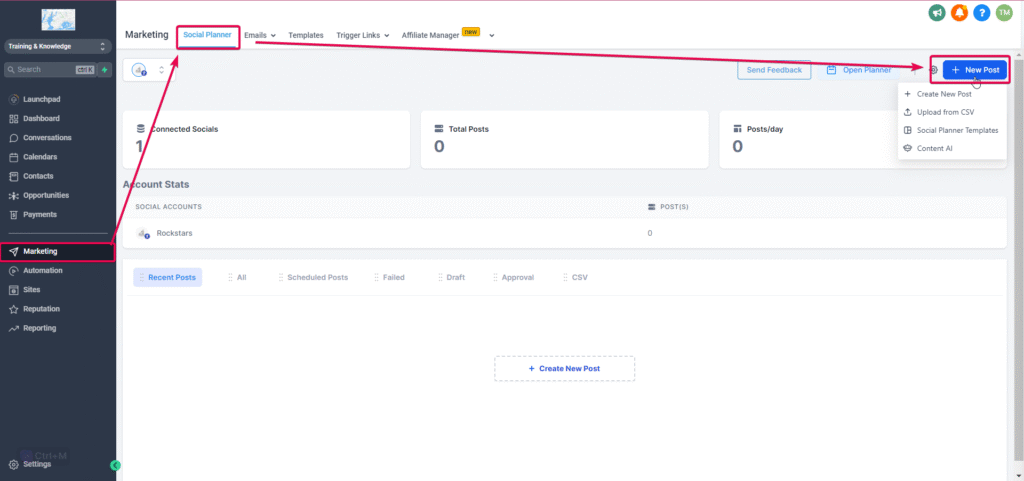The image size is (1024, 481).
Task: Click the Send Feedback button
Action: (x=774, y=70)
